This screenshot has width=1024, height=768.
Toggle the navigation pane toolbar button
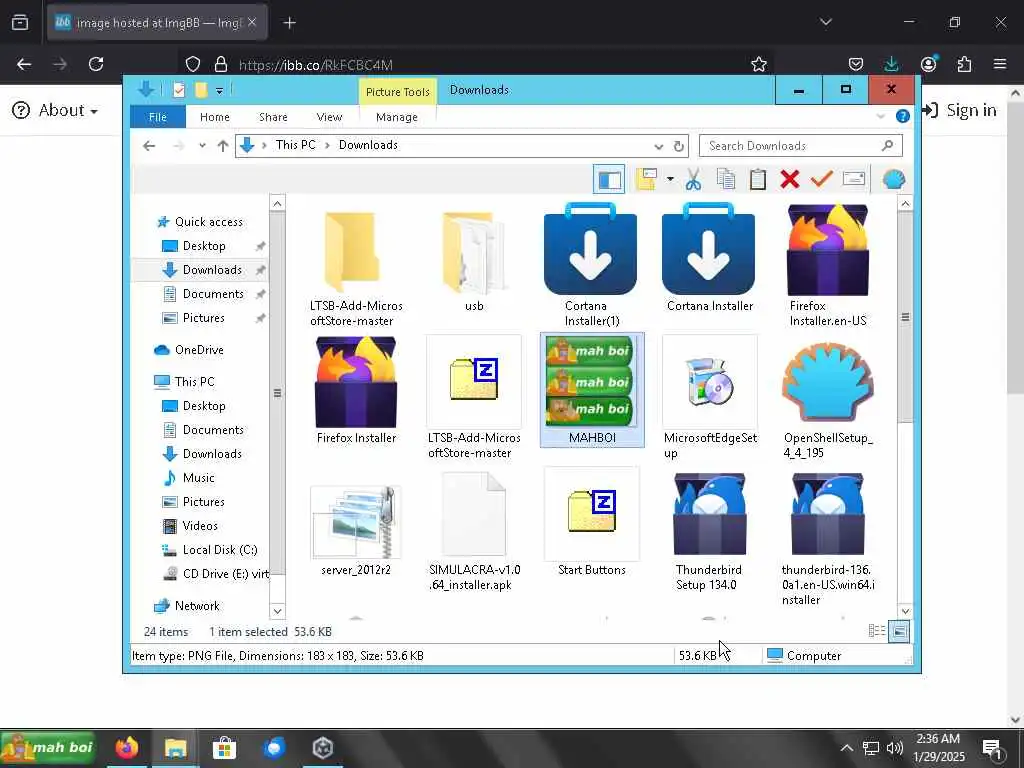609,179
